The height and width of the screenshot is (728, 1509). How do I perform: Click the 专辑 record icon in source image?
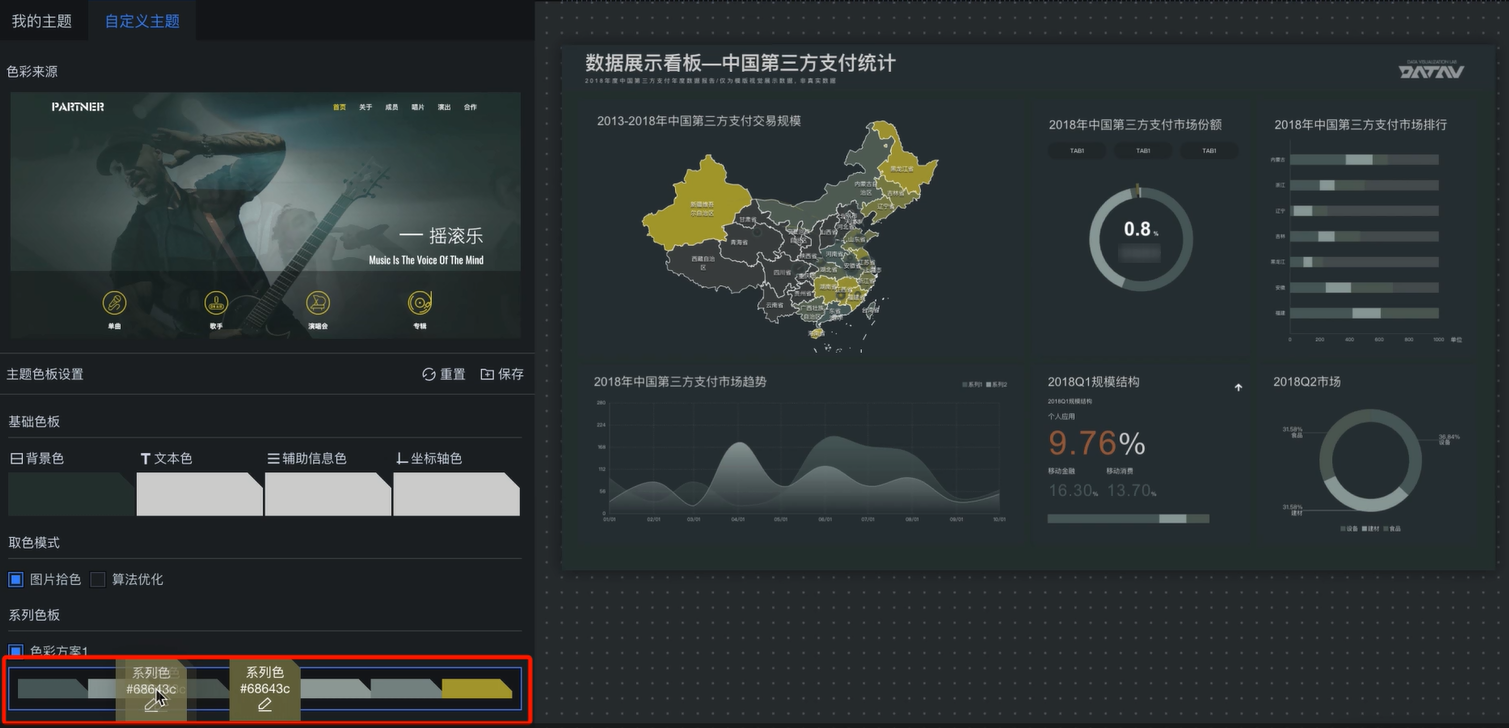point(419,302)
